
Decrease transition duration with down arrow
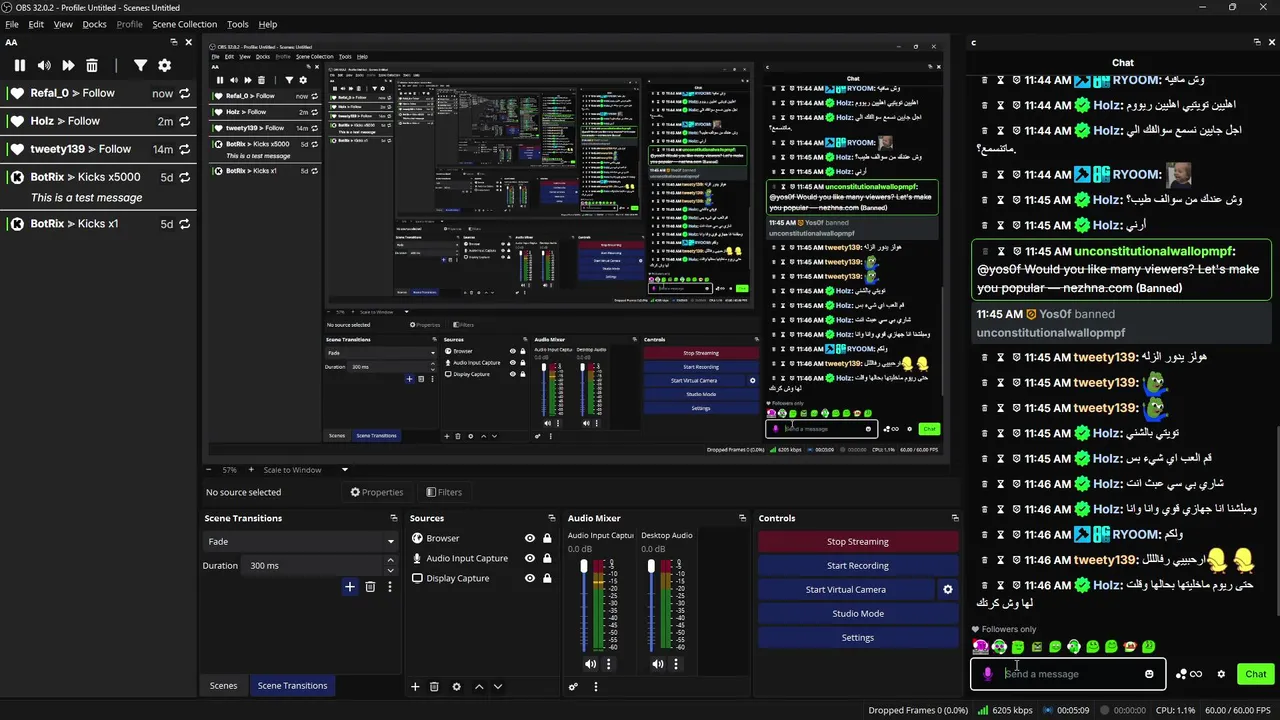pyautogui.click(x=392, y=569)
